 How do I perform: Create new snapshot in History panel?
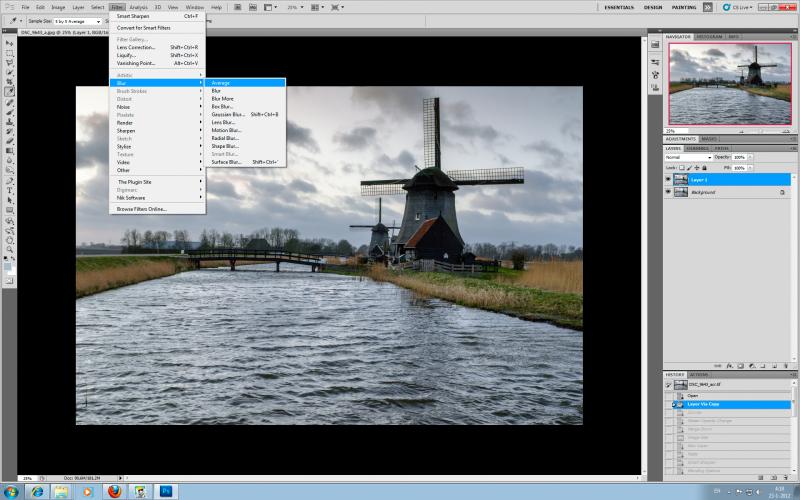point(774,478)
